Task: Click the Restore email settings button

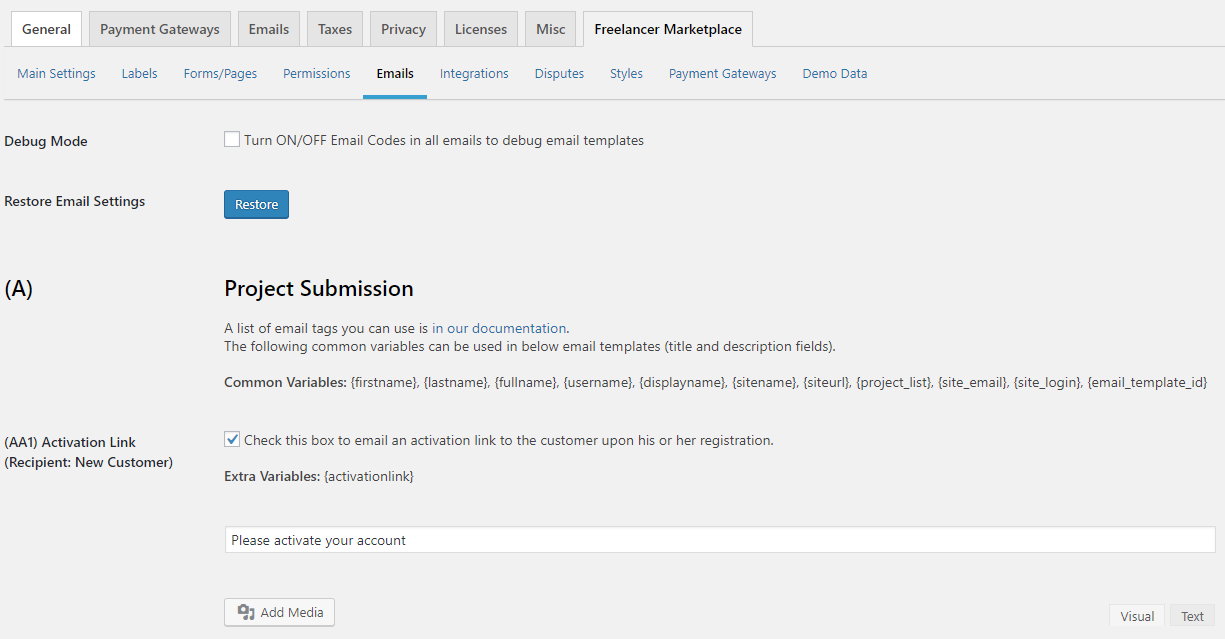Action: pos(256,204)
